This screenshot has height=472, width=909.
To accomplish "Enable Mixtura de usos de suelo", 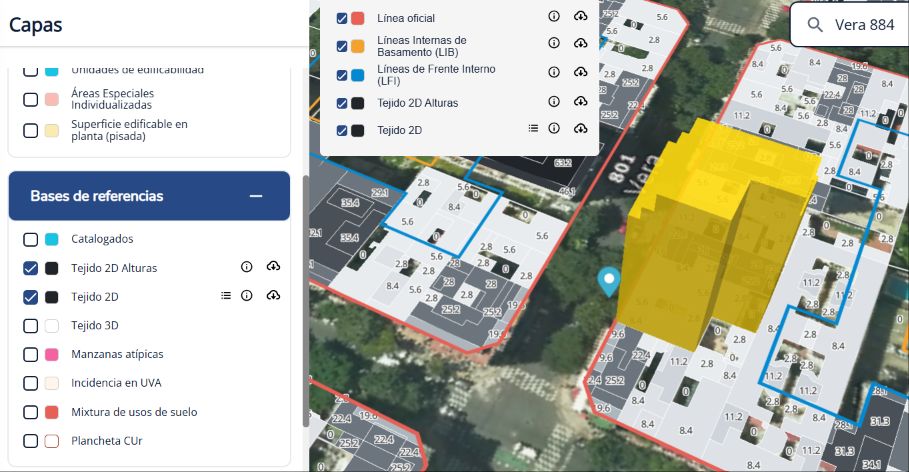I will coord(30,412).
